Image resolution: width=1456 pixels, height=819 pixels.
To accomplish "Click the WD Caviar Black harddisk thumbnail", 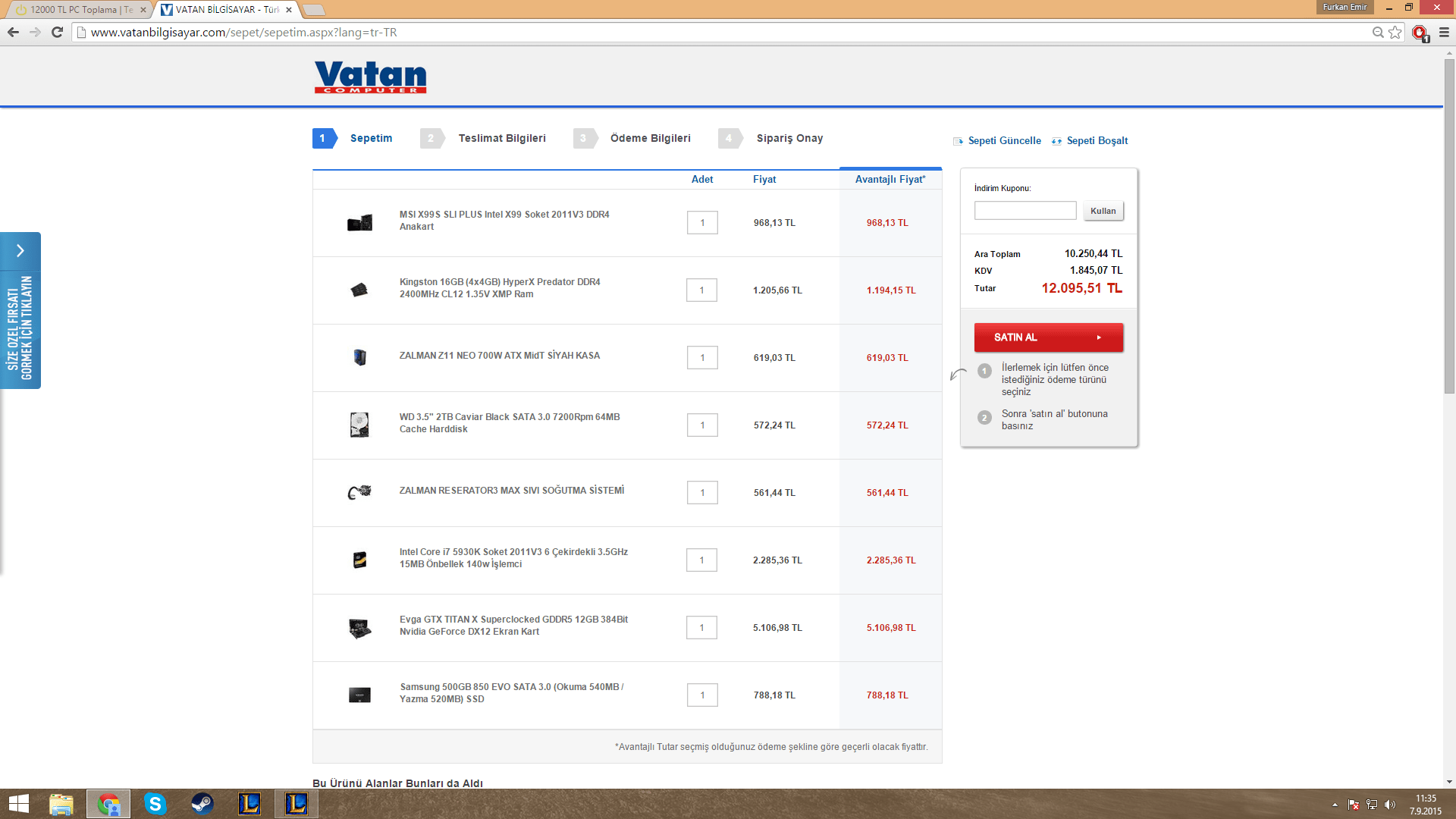I will [359, 425].
